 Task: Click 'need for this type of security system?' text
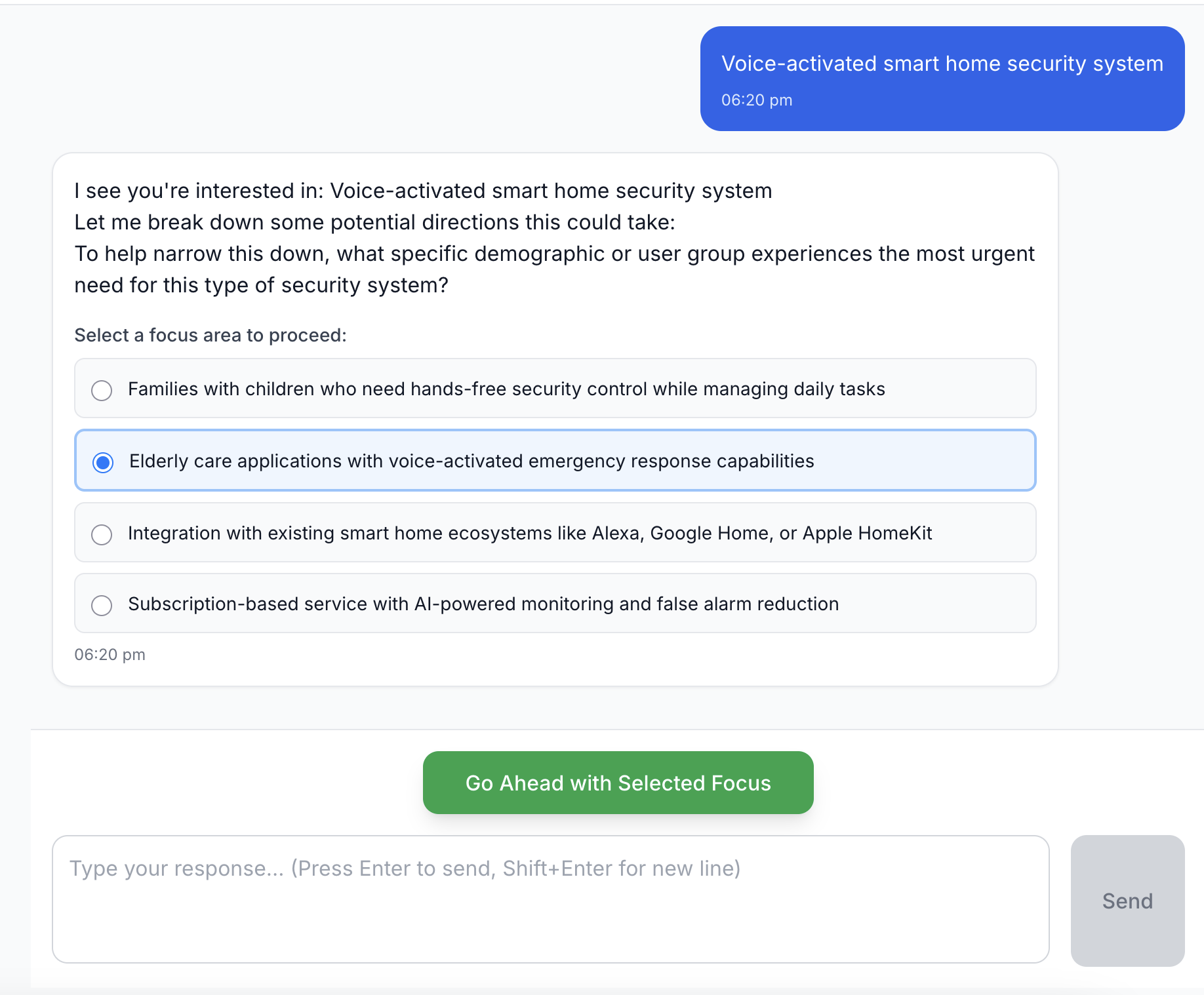tap(261, 285)
